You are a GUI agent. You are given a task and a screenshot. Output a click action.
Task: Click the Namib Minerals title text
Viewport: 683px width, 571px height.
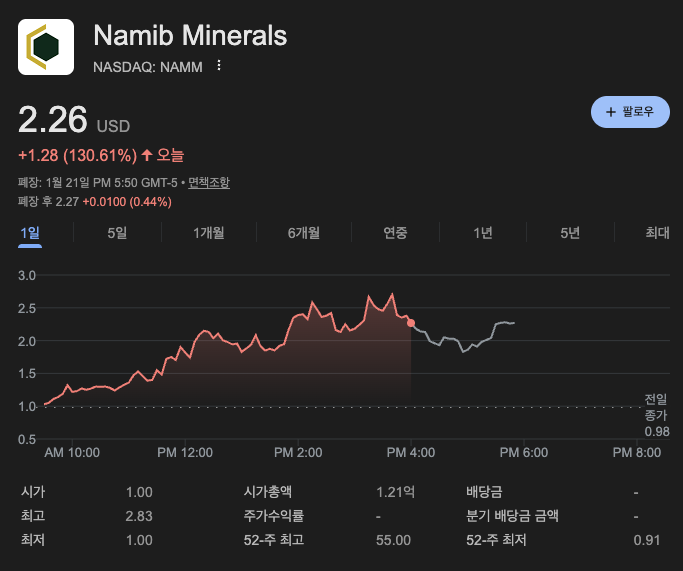coord(190,35)
